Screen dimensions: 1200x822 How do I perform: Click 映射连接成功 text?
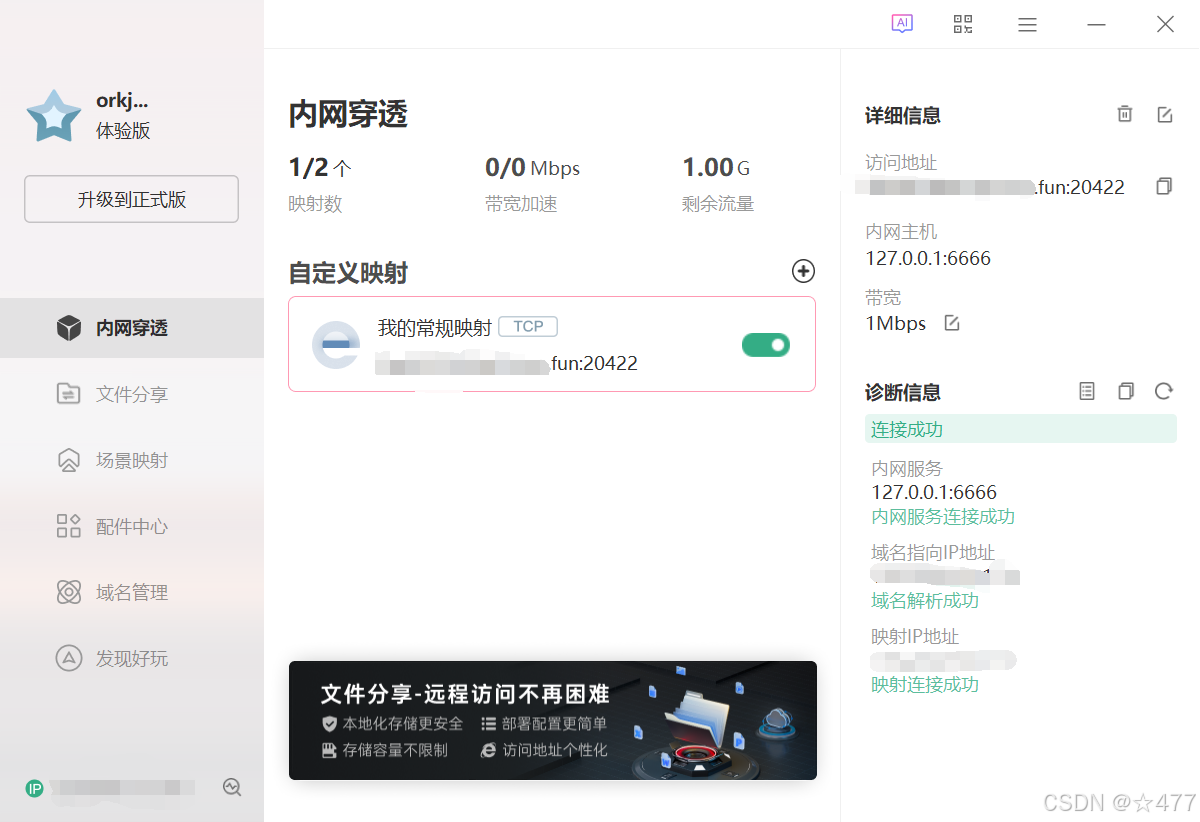coord(925,685)
